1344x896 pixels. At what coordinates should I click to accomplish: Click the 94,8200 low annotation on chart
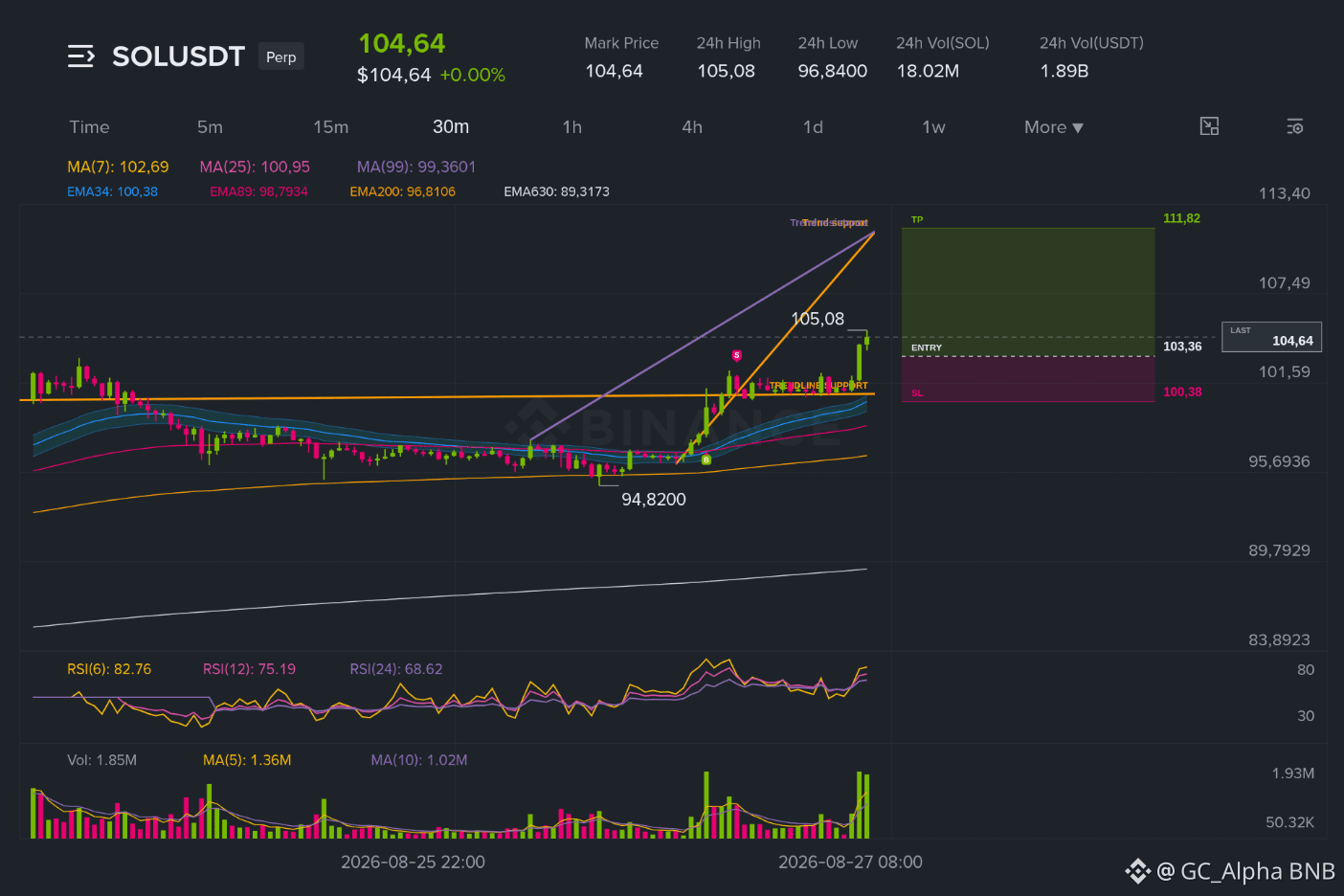click(x=654, y=500)
